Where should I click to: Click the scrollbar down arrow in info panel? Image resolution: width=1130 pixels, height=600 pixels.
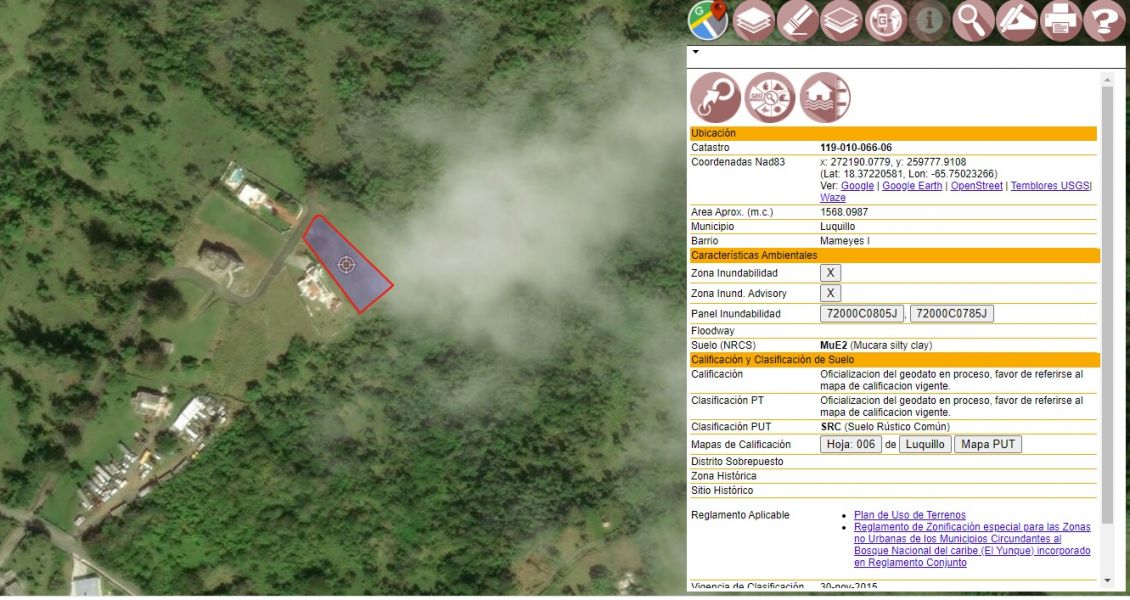tap(1106, 580)
